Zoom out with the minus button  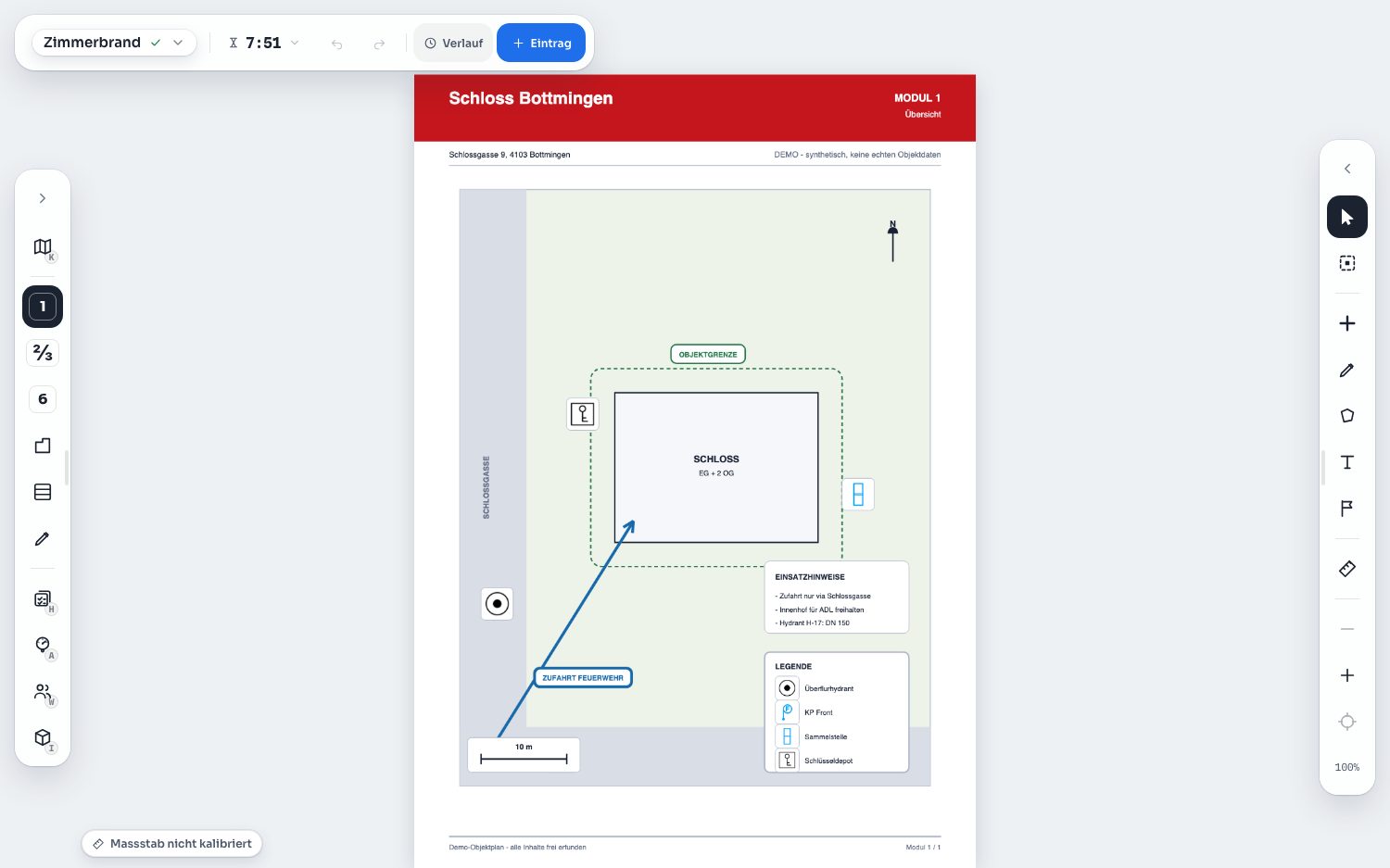(x=1347, y=629)
